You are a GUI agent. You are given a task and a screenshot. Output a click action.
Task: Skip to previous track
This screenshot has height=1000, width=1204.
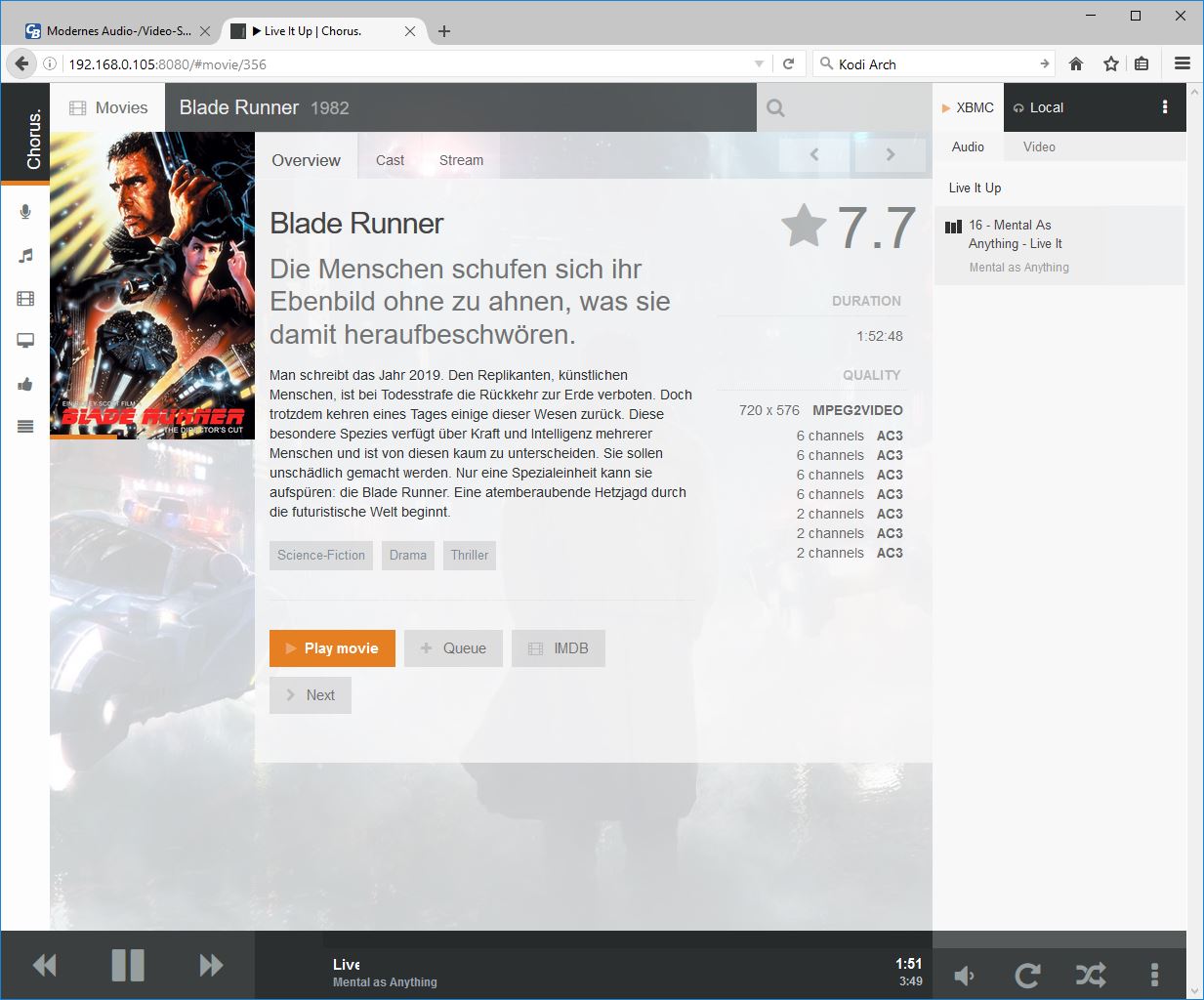pos(44,966)
